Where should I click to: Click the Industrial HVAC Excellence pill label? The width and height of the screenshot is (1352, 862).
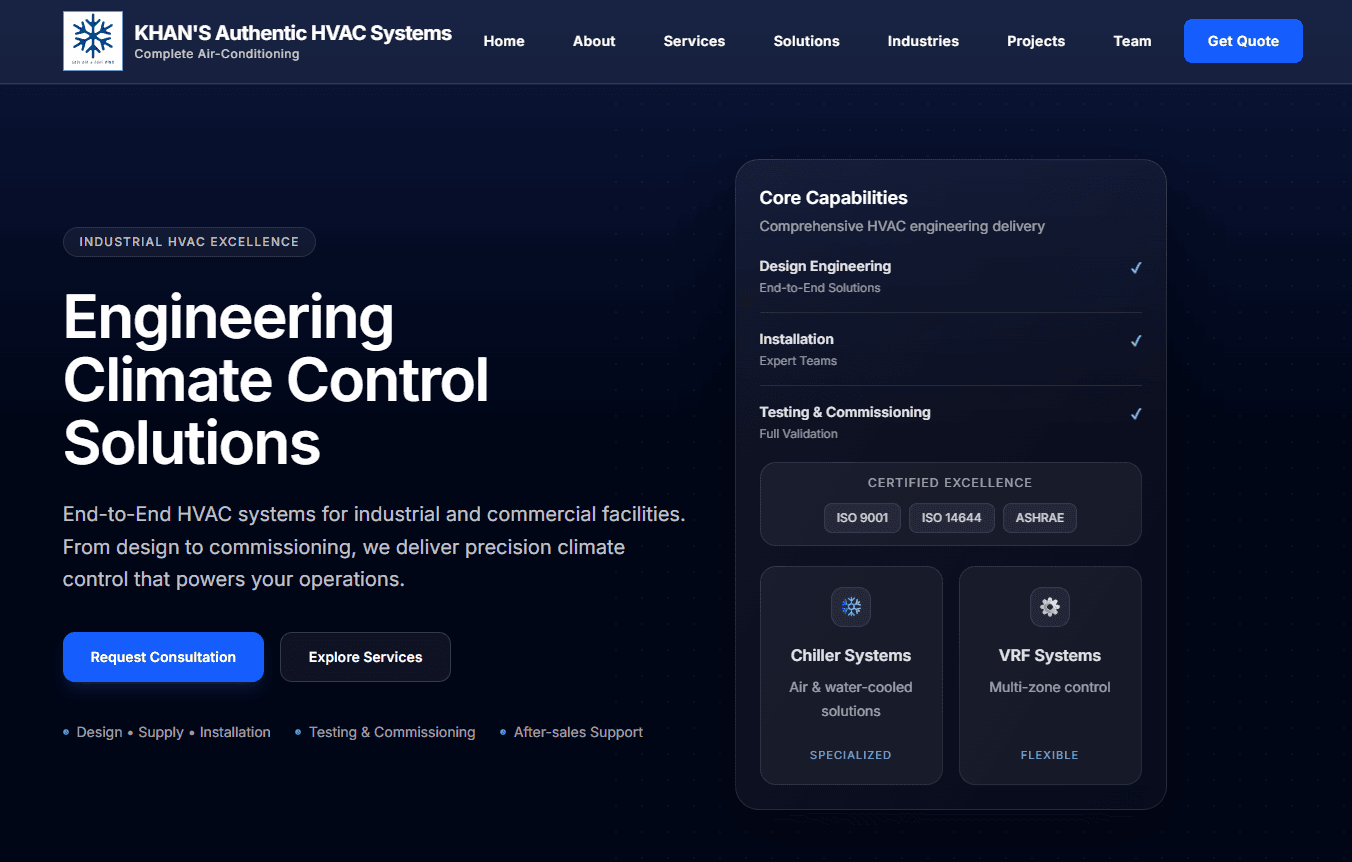(189, 242)
